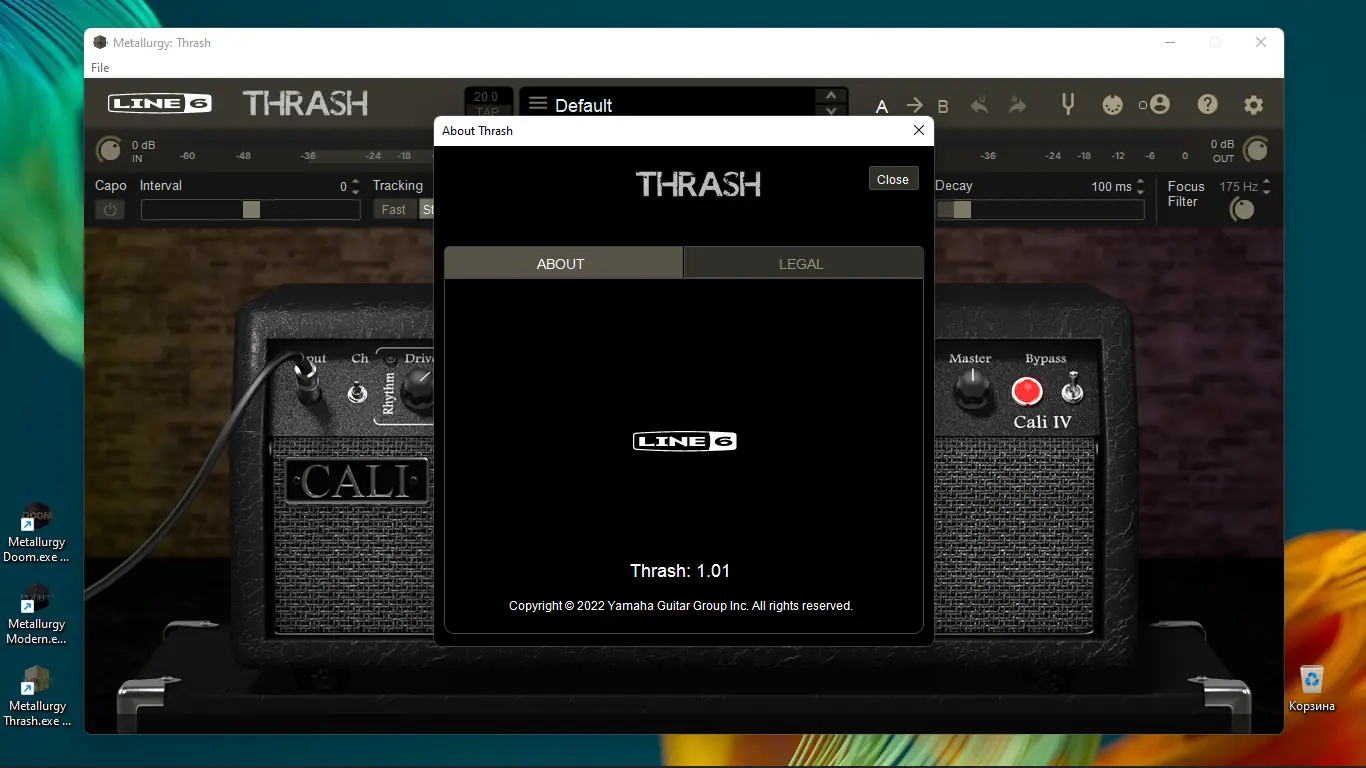The image size is (1366, 768).
Task: Open the Metallurgy Thrash.exe desktop shortcut
Action: coord(37,696)
